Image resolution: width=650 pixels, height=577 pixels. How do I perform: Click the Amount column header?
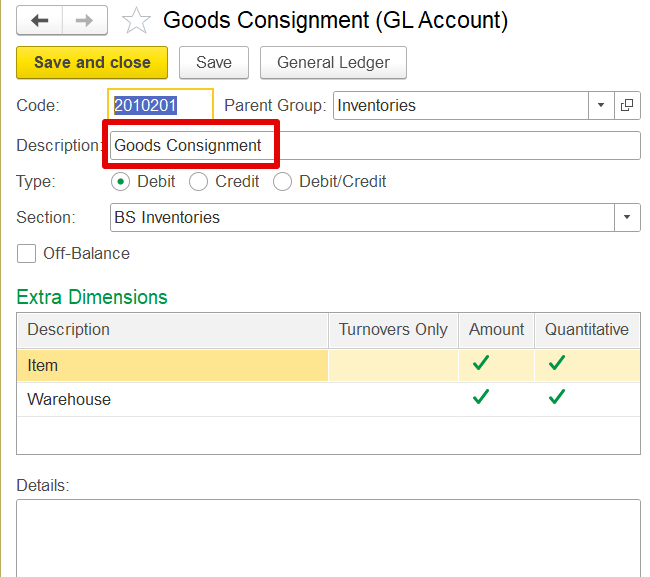(x=497, y=330)
